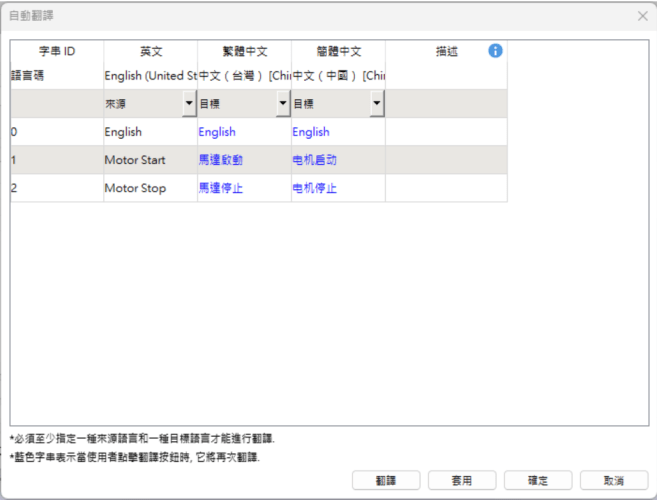Click the 英文 column header
The width and height of the screenshot is (657, 500).
[151, 51]
